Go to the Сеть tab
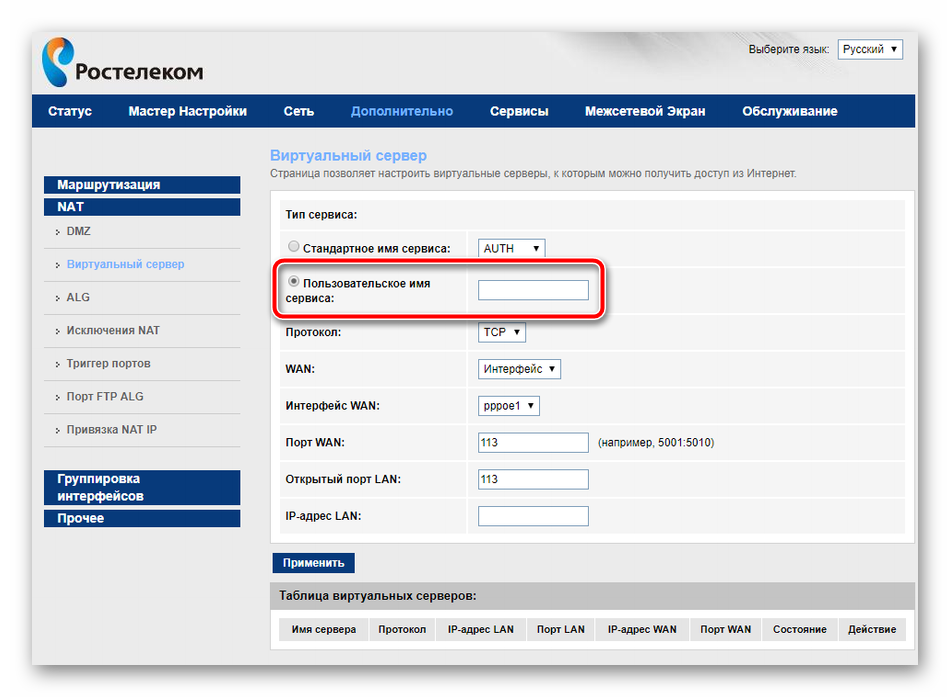This screenshot has width=950, height=697. (298, 111)
